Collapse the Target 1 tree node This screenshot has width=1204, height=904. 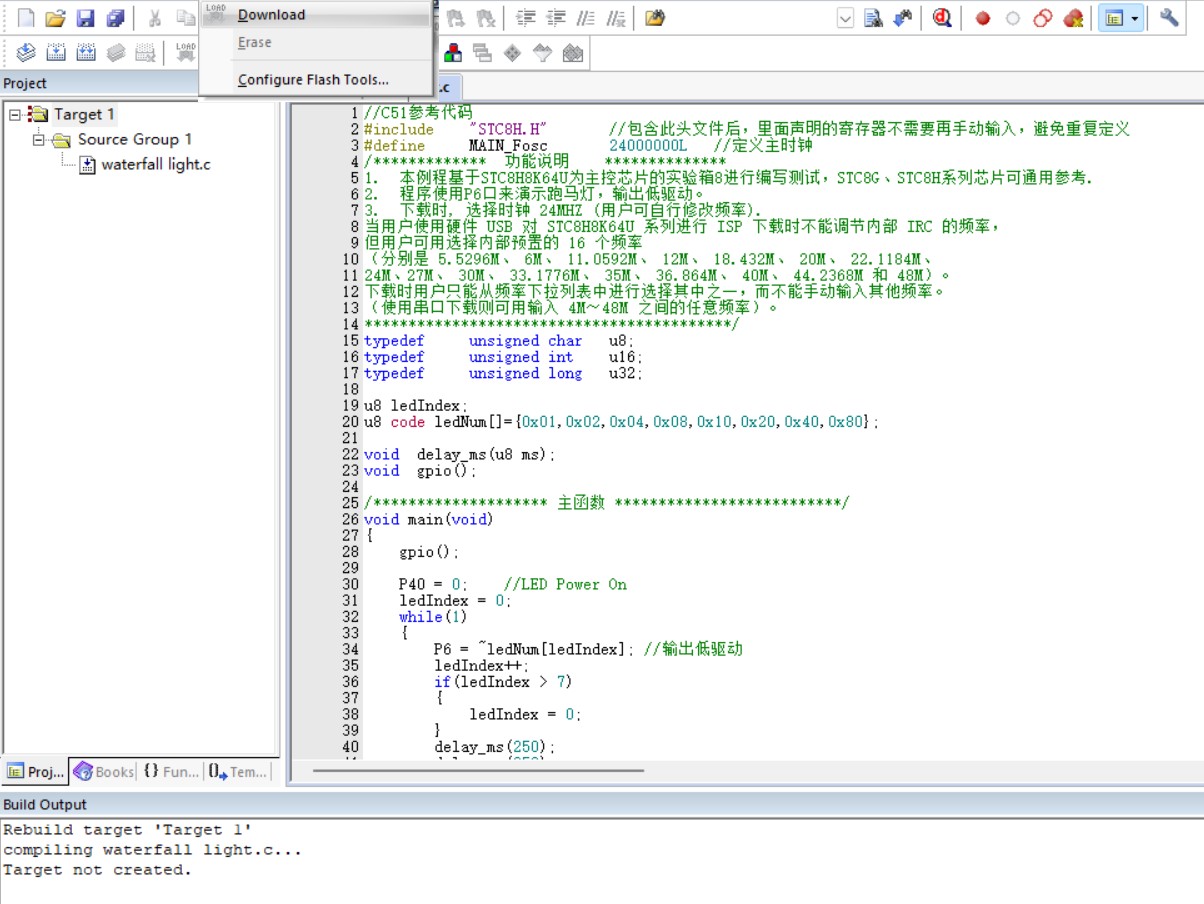(x=15, y=114)
